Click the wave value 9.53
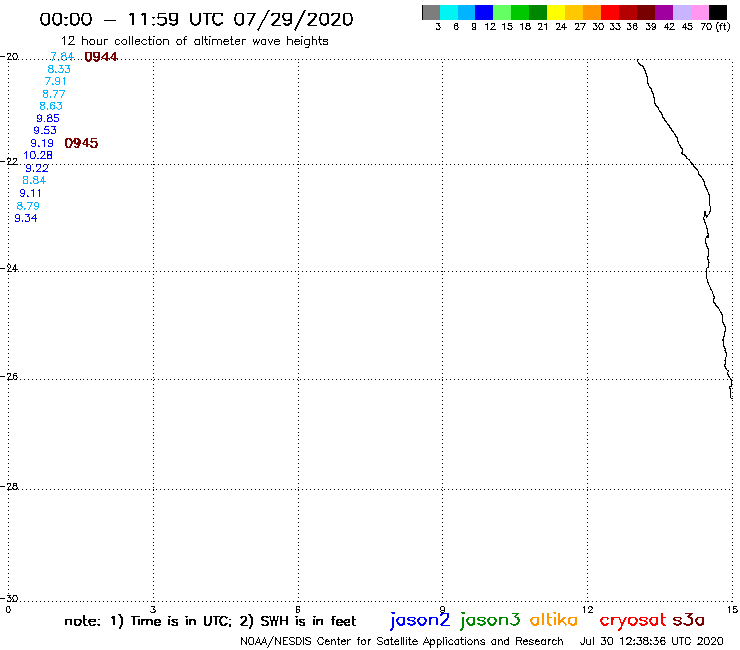The height and width of the screenshot is (650, 740). [x=45, y=130]
